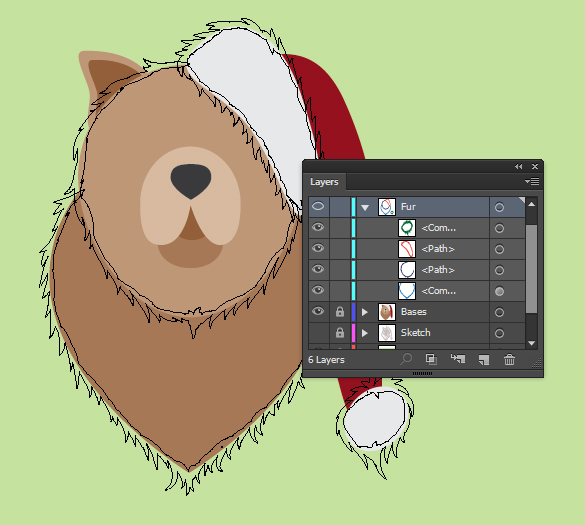Unlock the Sketch layer lock icon
585x525 pixels.
[340, 332]
